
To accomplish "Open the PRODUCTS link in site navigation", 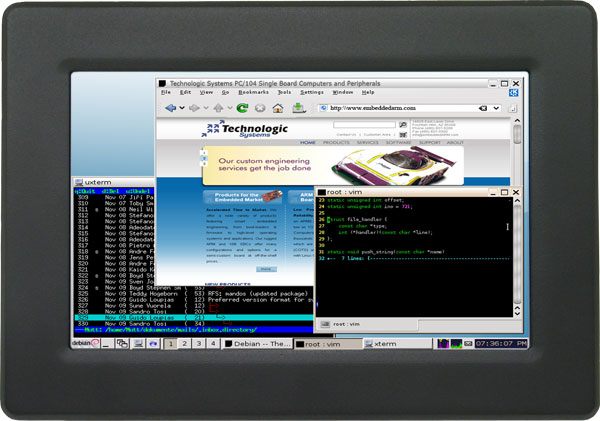I will click(x=336, y=142).
